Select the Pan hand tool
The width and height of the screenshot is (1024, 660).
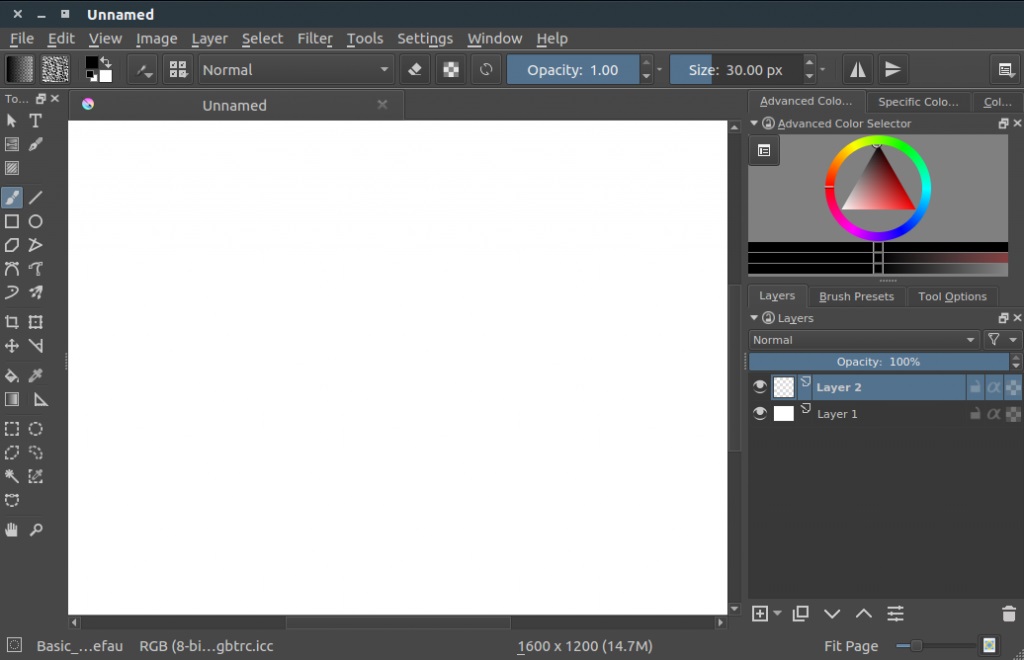click(x=12, y=529)
